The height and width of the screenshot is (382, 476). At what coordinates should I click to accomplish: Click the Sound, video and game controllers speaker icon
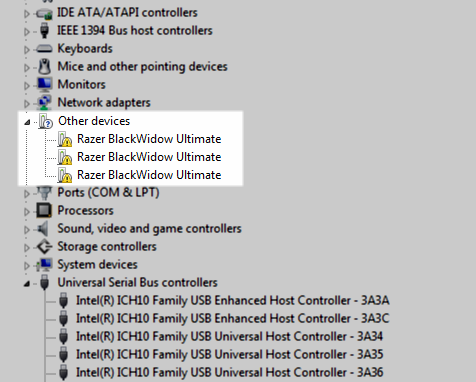[43, 229]
